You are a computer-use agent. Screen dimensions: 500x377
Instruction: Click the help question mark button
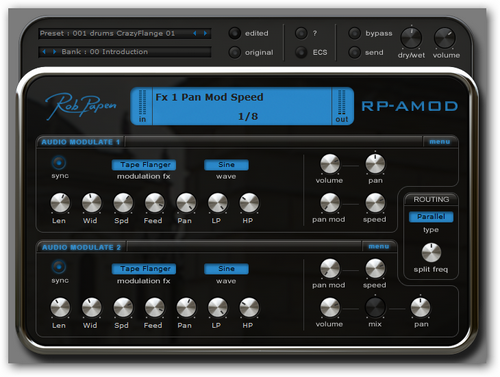click(x=301, y=33)
